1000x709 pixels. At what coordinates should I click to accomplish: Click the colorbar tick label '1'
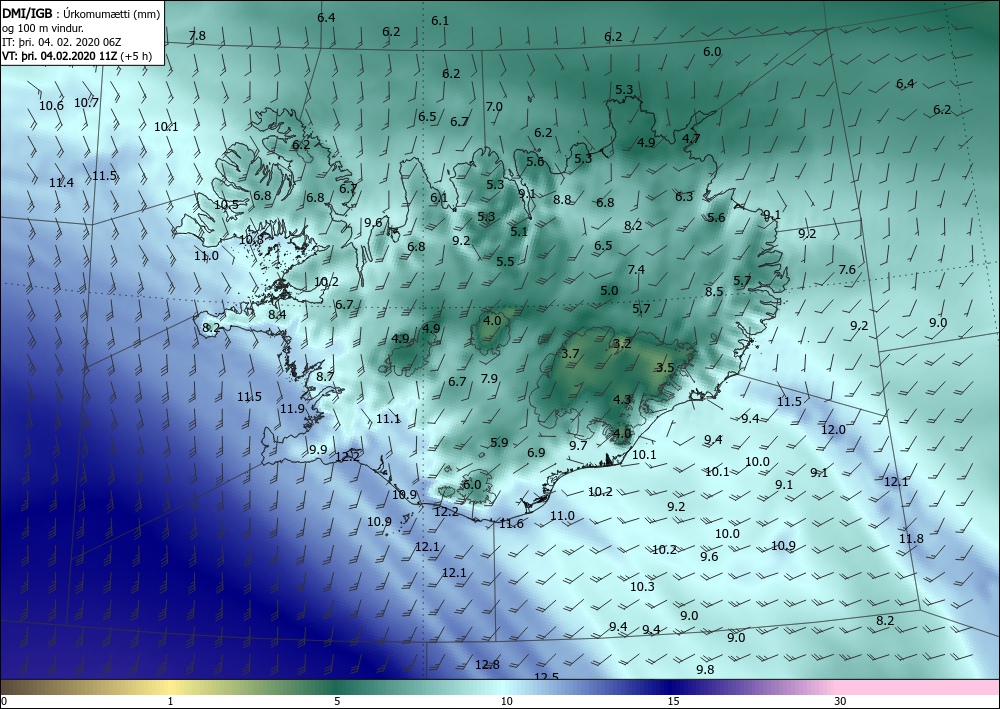(x=170, y=701)
